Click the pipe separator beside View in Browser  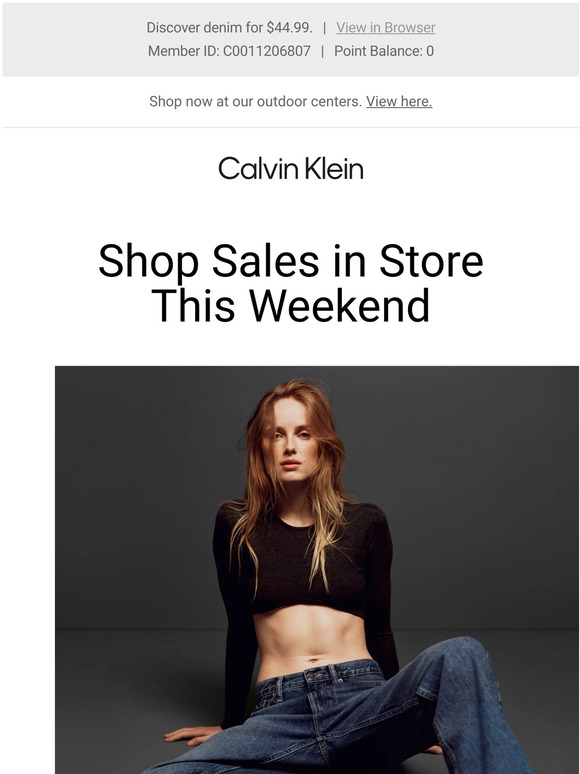tap(324, 28)
